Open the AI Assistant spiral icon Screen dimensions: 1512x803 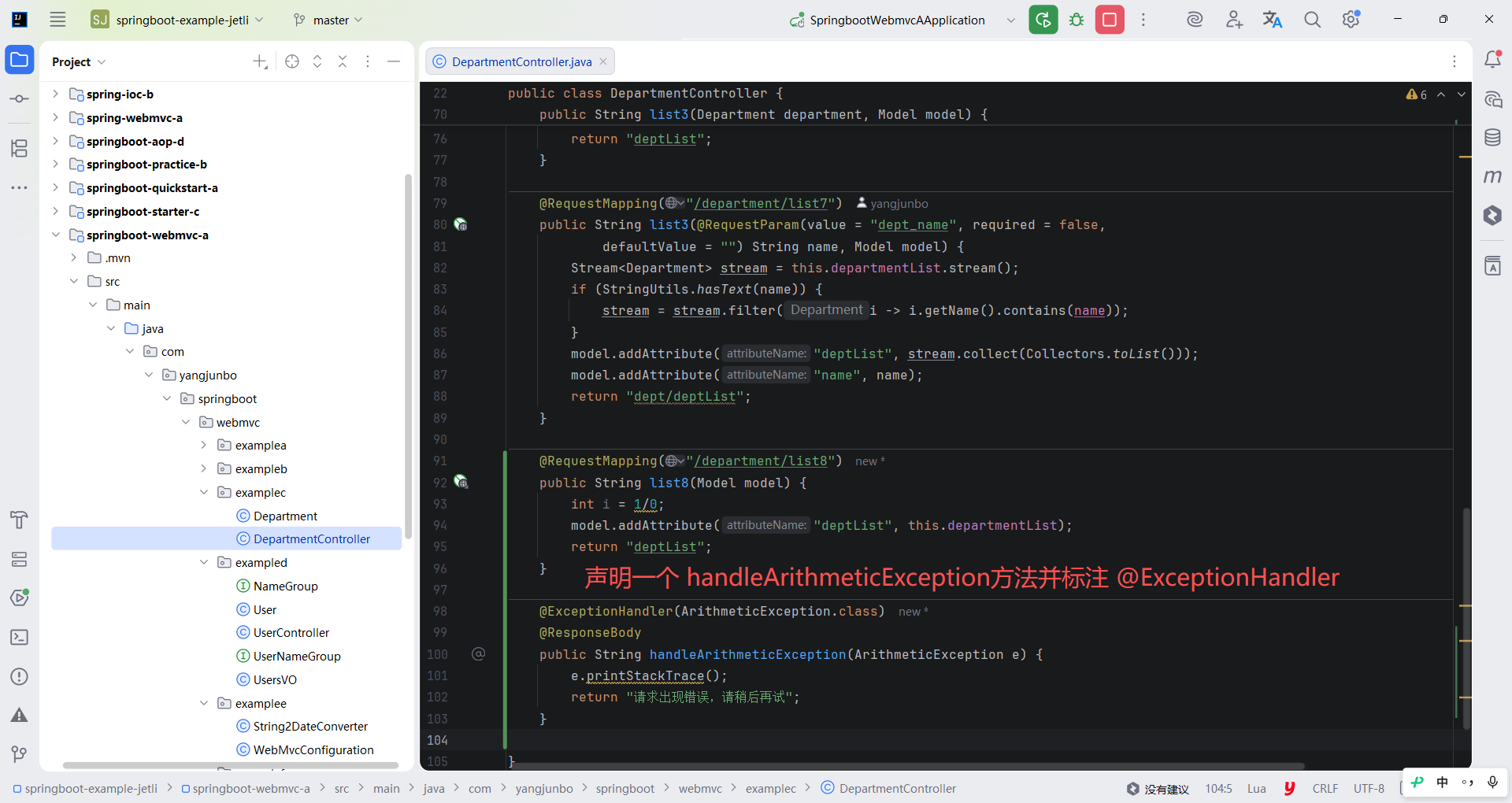click(x=1195, y=20)
